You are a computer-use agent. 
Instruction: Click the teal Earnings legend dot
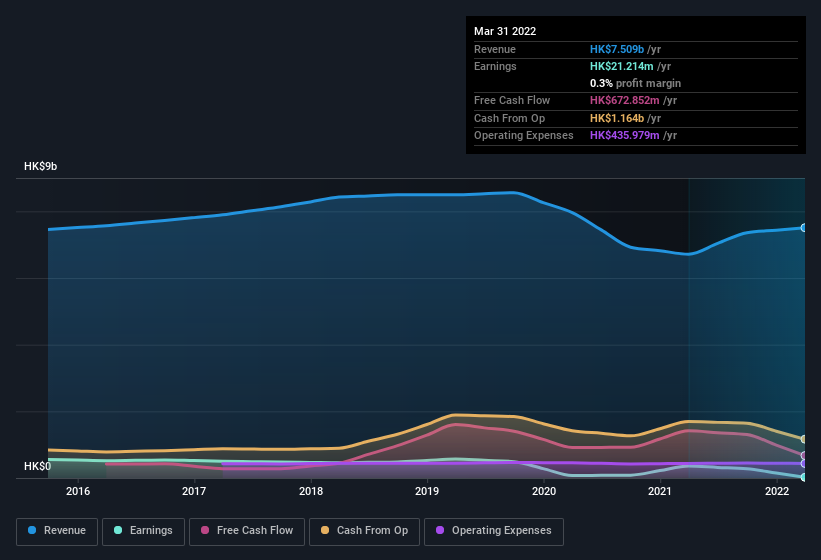[x=119, y=530]
